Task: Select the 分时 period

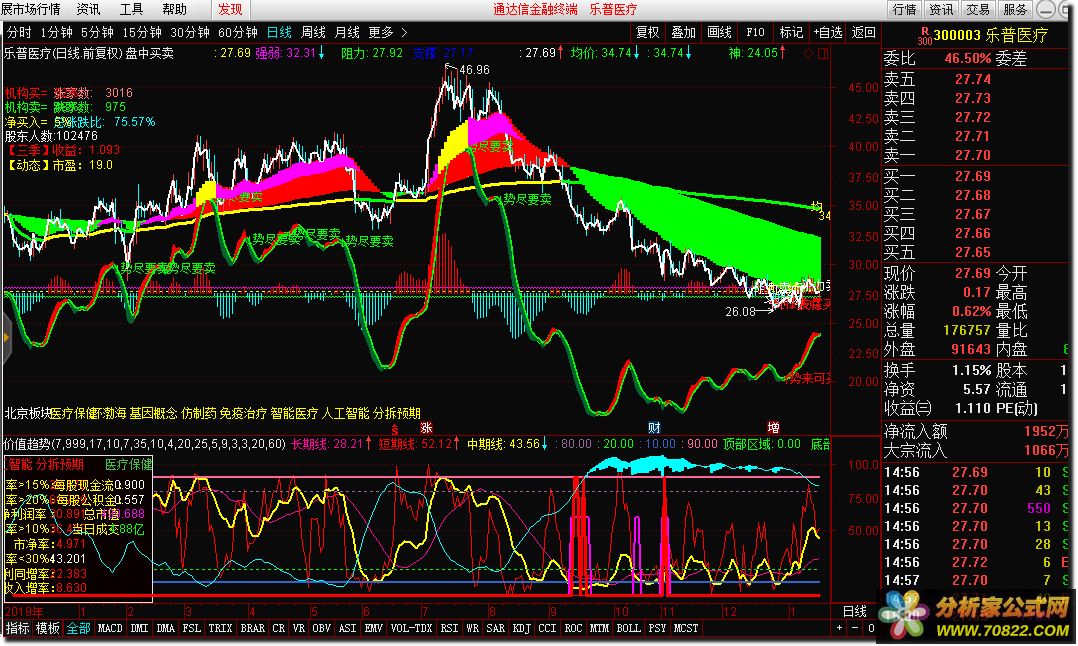Action: pyautogui.click(x=19, y=32)
